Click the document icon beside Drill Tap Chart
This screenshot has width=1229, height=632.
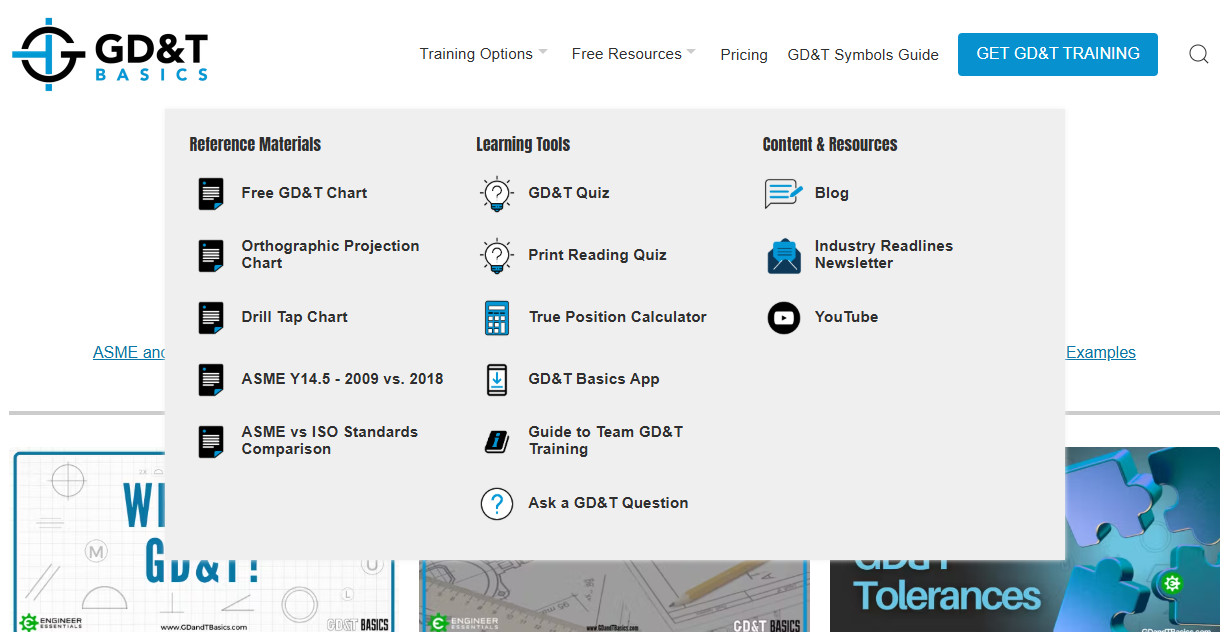pos(211,317)
